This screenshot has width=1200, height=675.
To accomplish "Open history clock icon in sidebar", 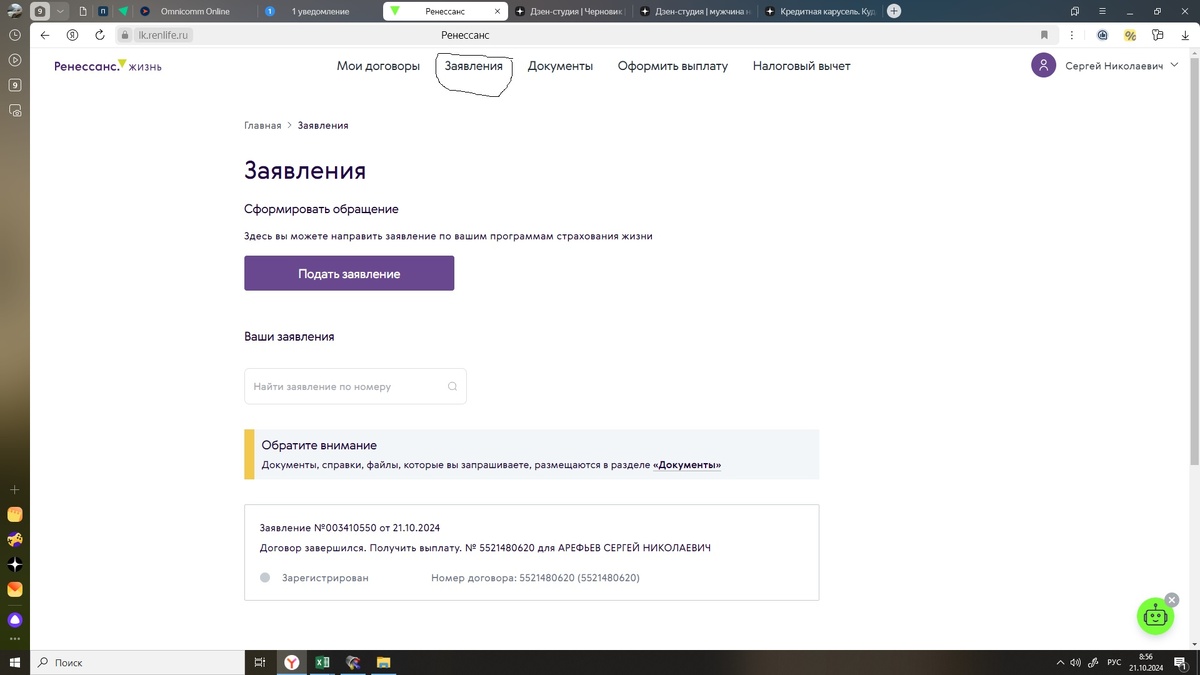I will coord(14,34).
